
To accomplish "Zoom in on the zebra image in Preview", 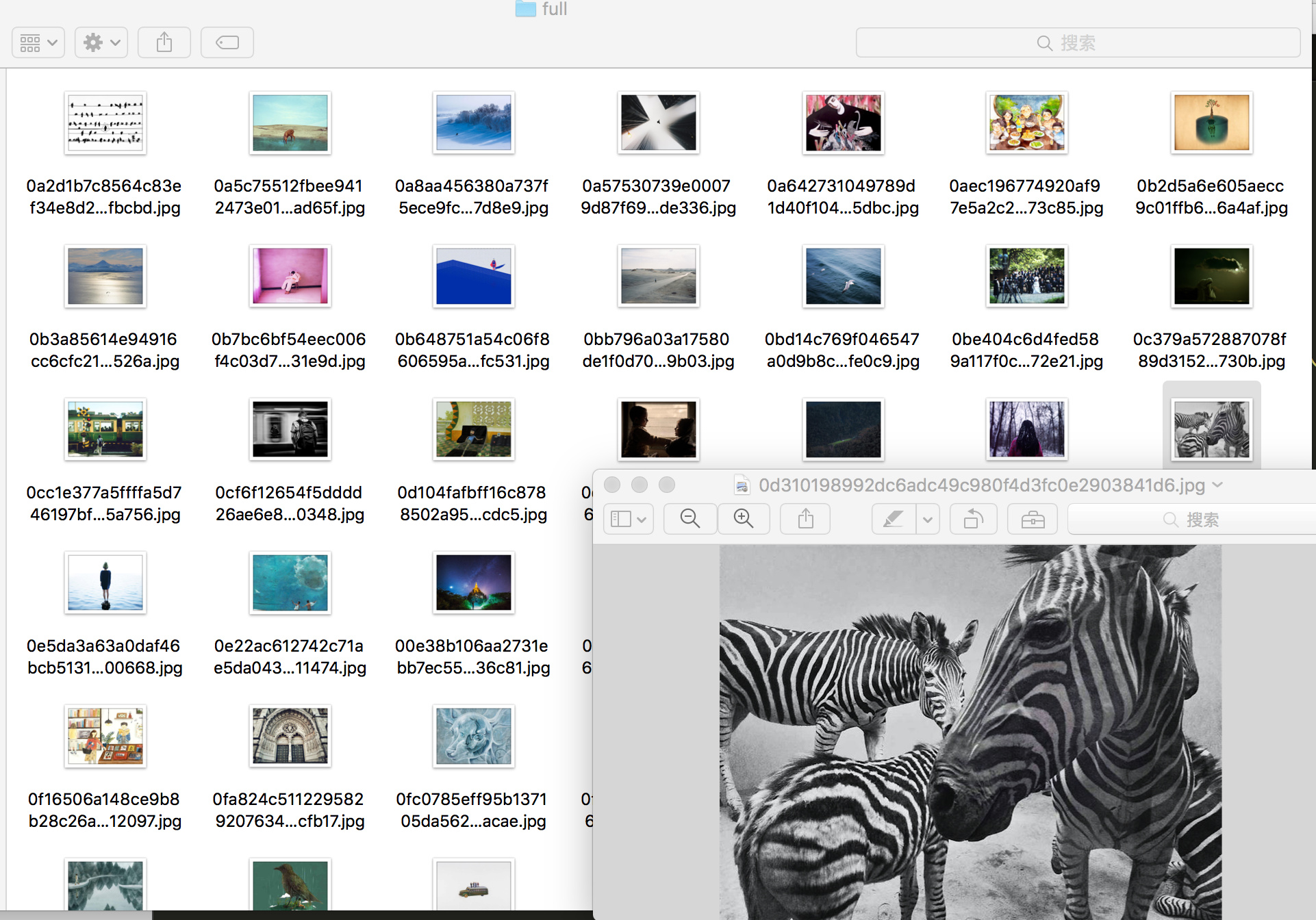I will (x=744, y=519).
